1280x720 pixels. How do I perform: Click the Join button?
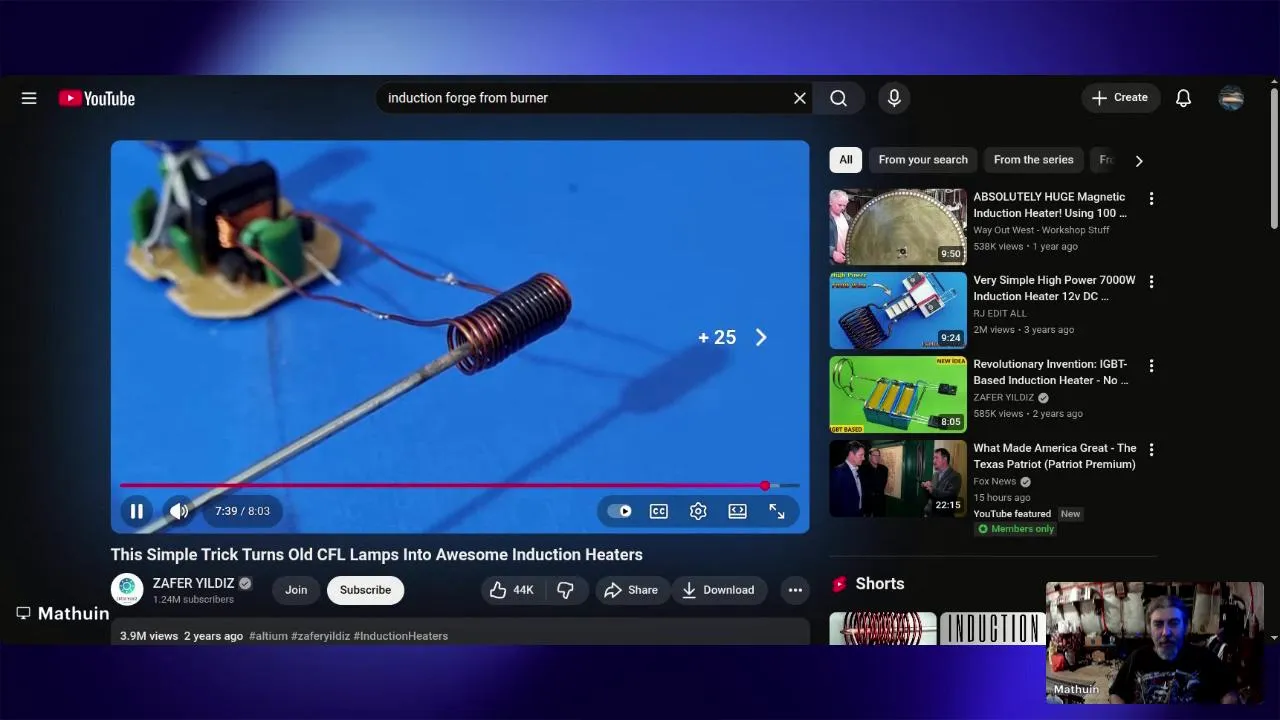(296, 590)
